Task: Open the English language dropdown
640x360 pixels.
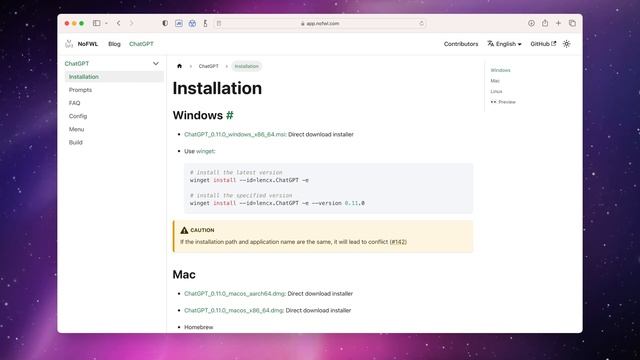Action: pos(504,44)
